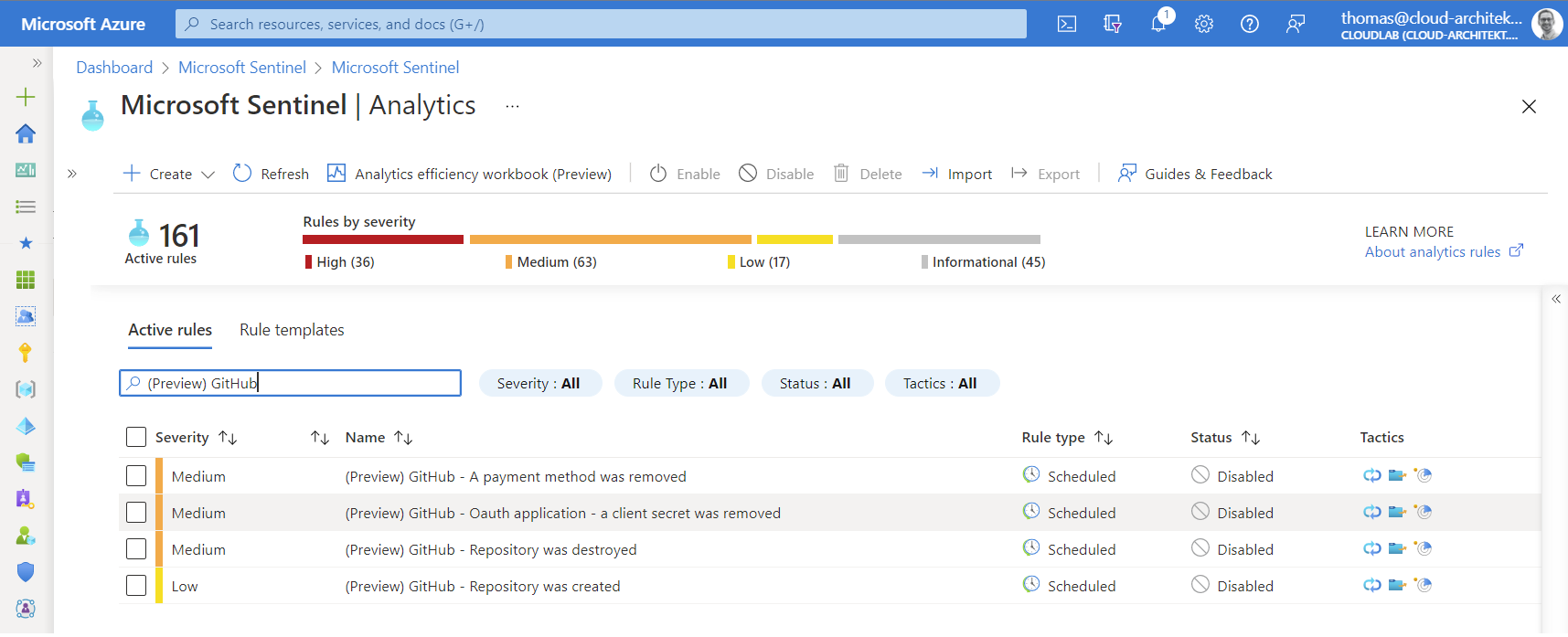Expand the left portal sidebar

coord(37,63)
